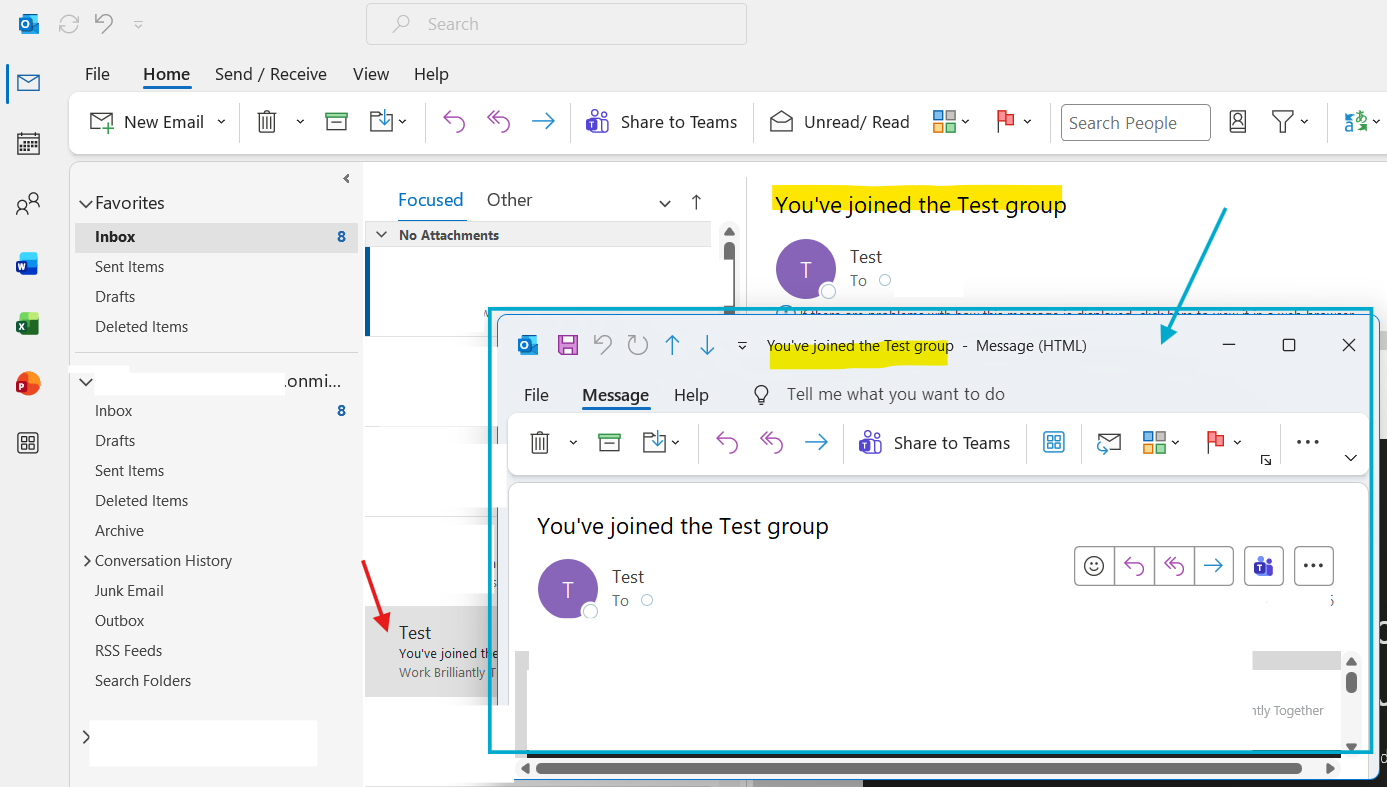
Task: Click the Archive icon in the main toolbar
Action: pos(336,122)
